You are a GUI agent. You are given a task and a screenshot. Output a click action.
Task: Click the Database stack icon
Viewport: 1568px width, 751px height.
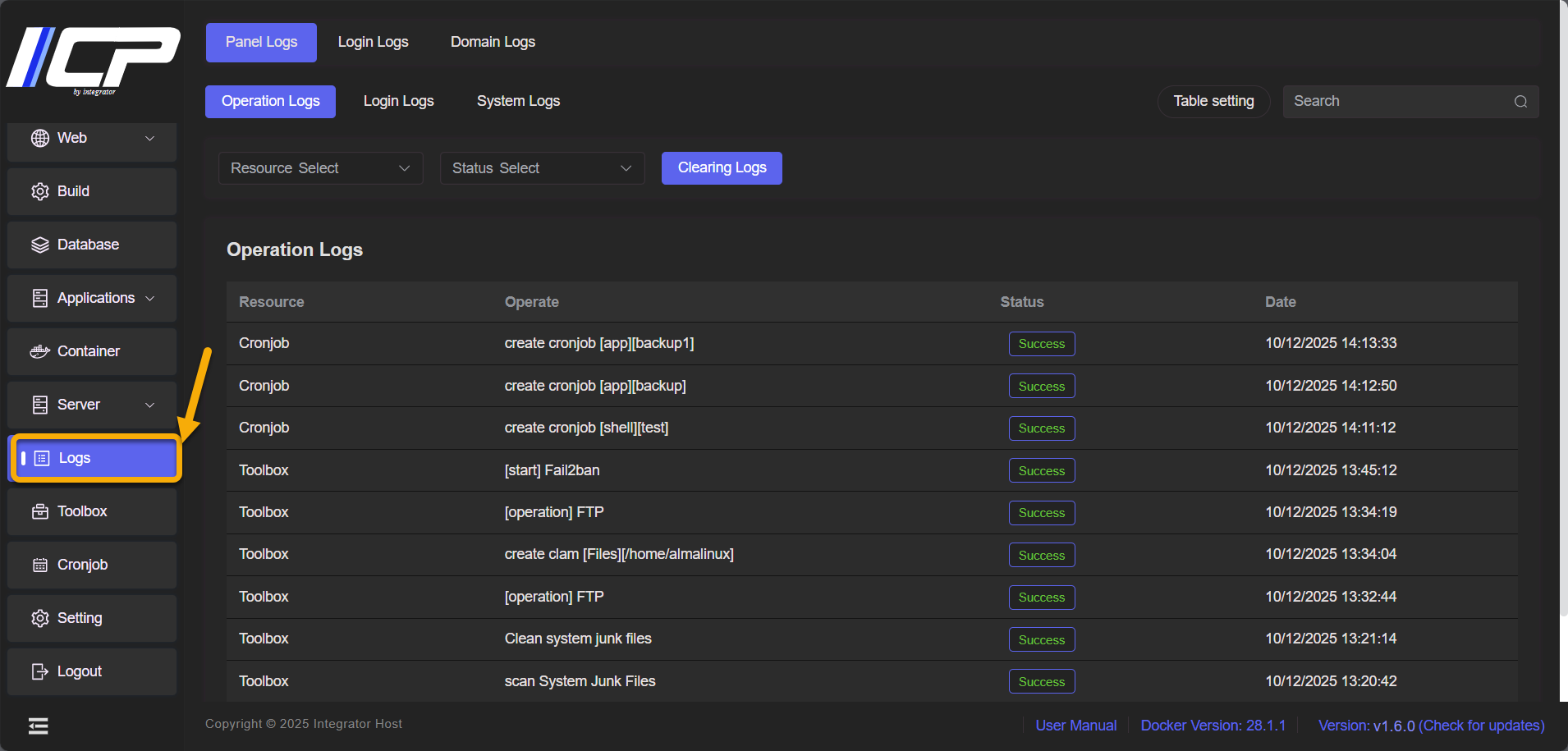point(40,245)
